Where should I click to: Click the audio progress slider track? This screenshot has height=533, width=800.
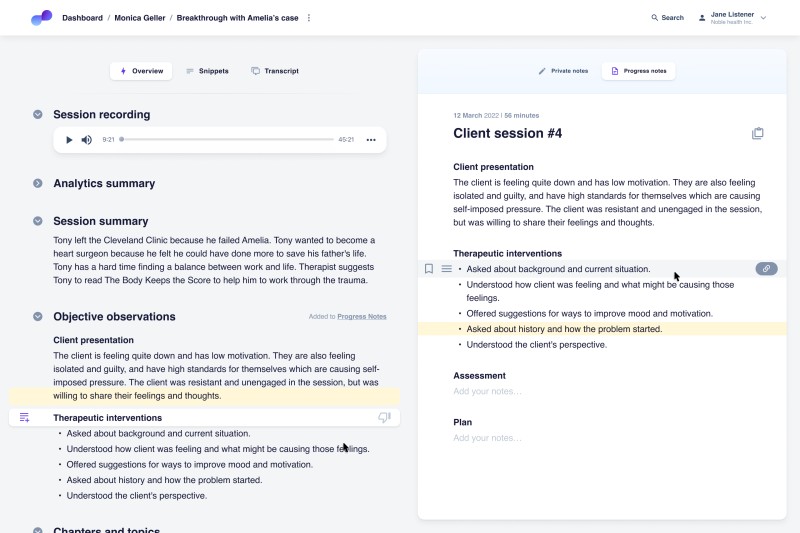[x=228, y=139]
